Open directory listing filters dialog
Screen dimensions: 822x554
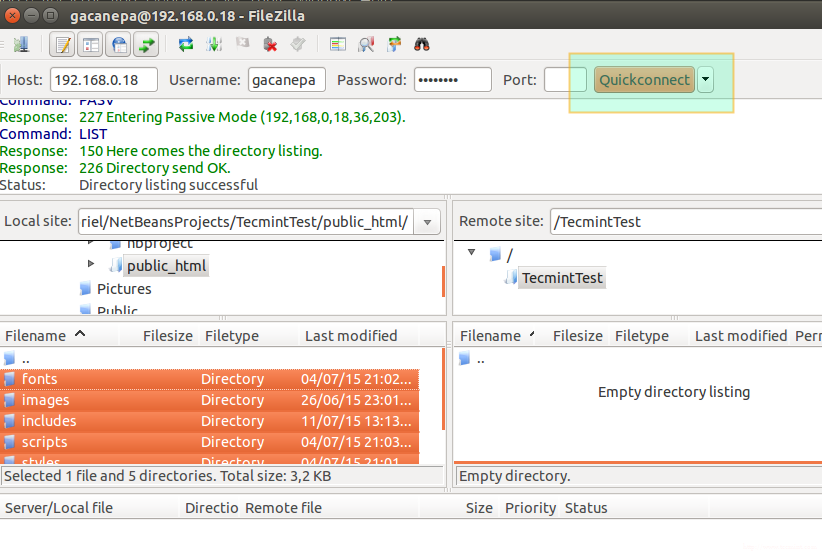(x=338, y=44)
